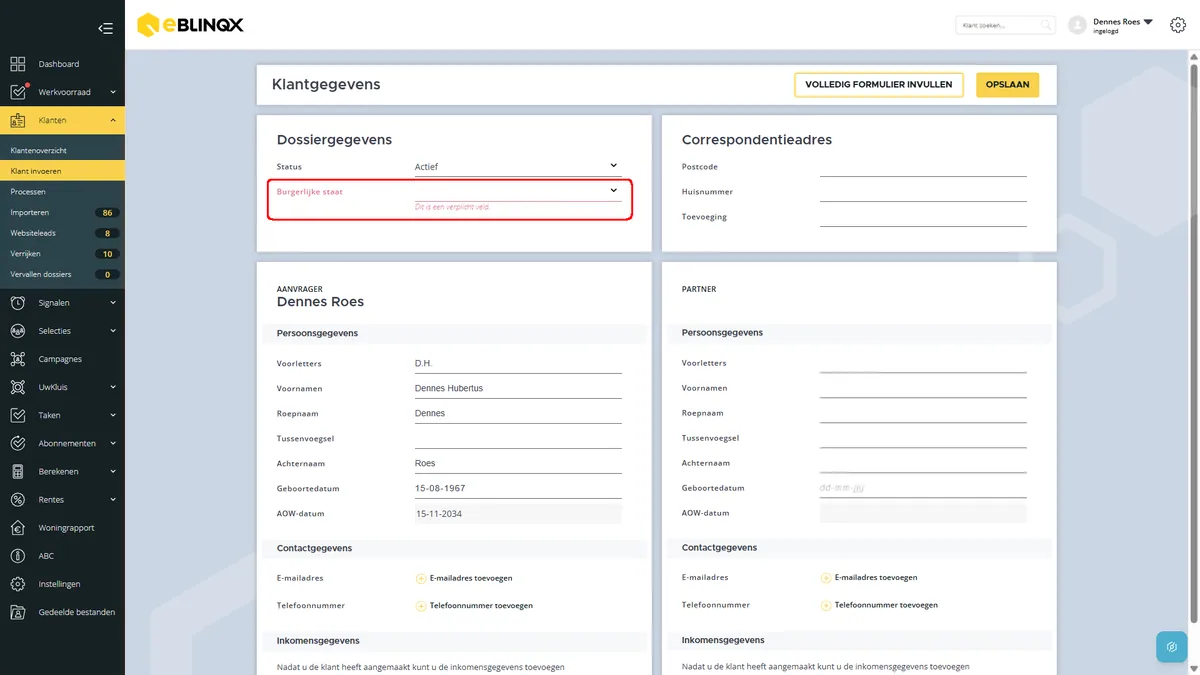Screen dimensions: 1200x675
Task: Click the Opslaan button
Action: tap(1008, 85)
